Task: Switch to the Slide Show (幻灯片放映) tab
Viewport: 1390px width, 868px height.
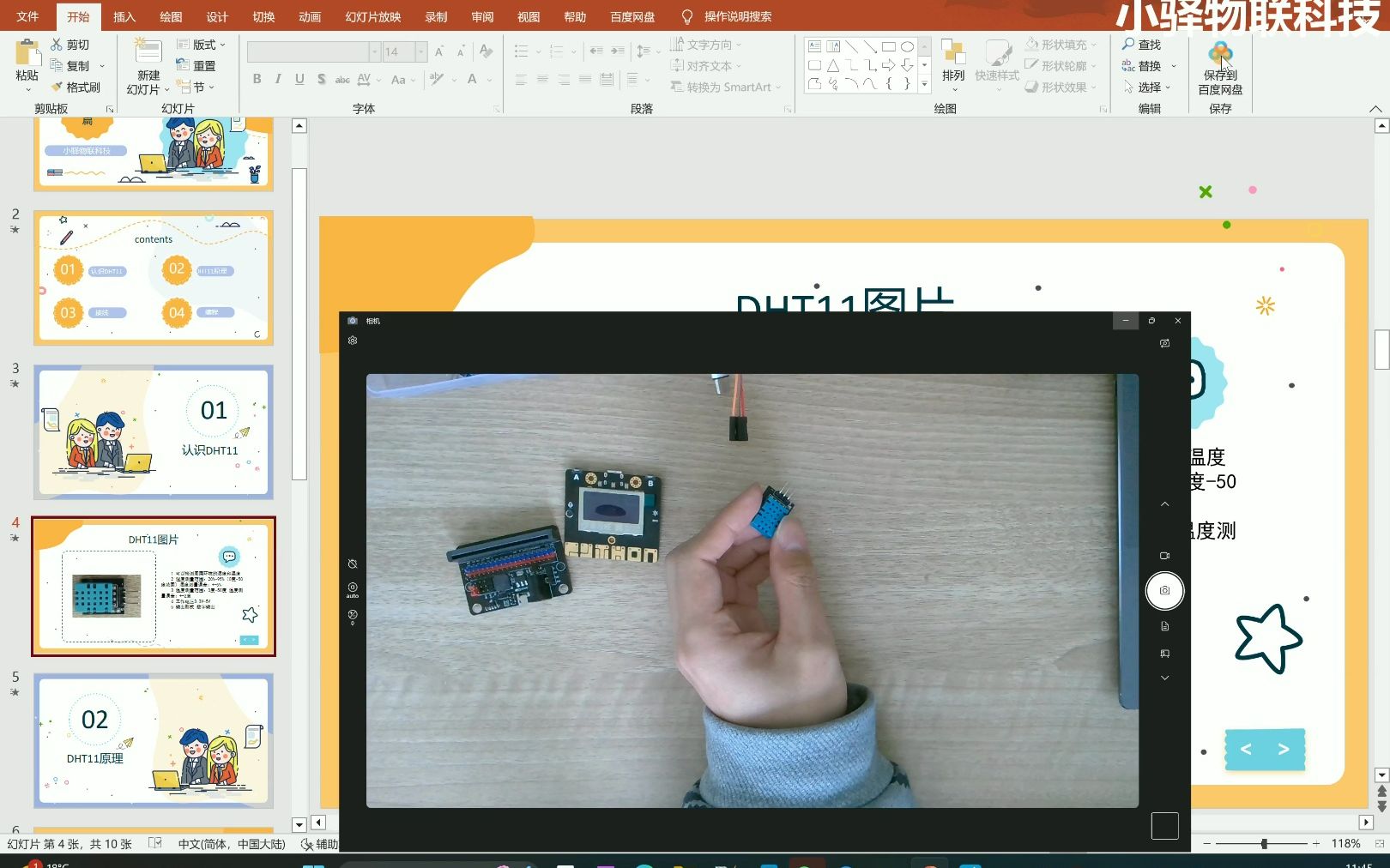Action: [373, 16]
